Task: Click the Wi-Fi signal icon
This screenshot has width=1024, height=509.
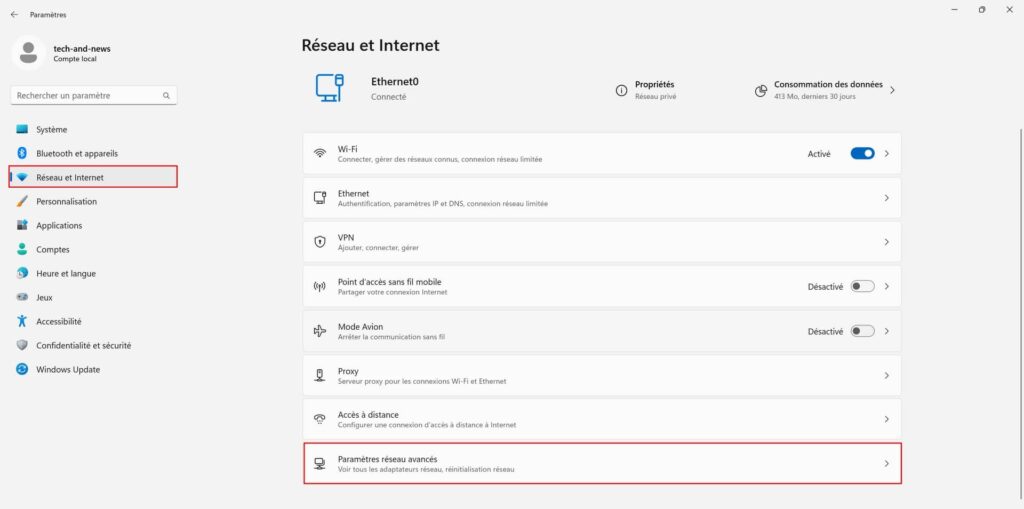Action: pyautogui.click(x=319, y=154)
